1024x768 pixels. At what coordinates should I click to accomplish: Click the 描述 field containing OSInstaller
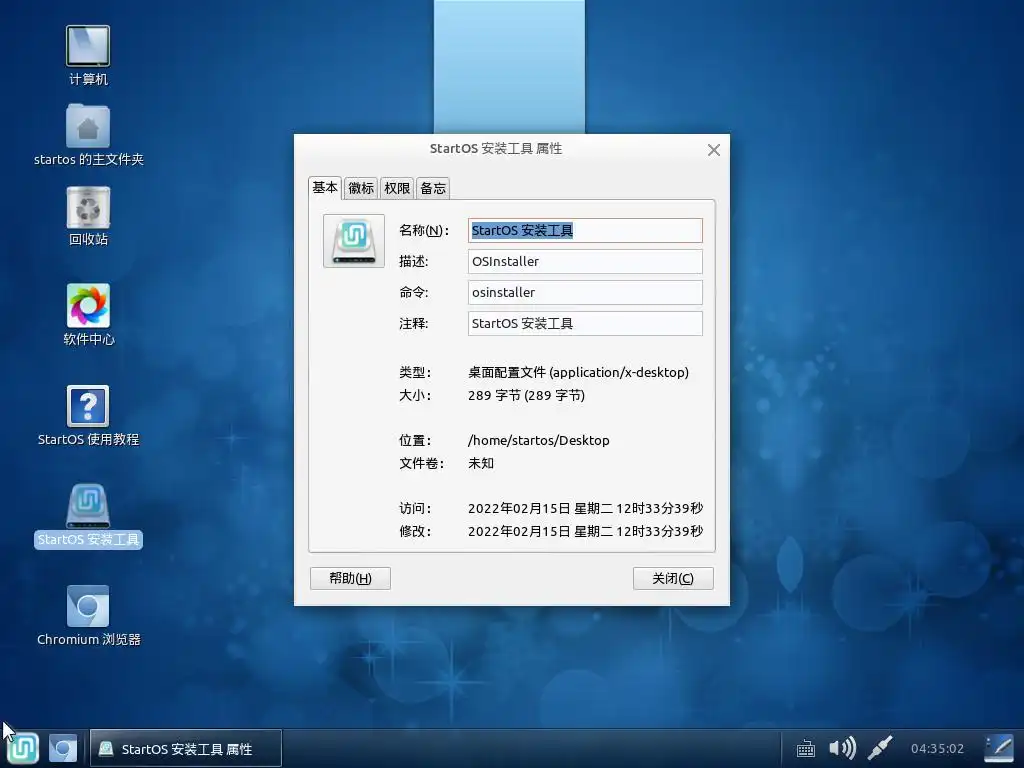[x=585, y=262]
